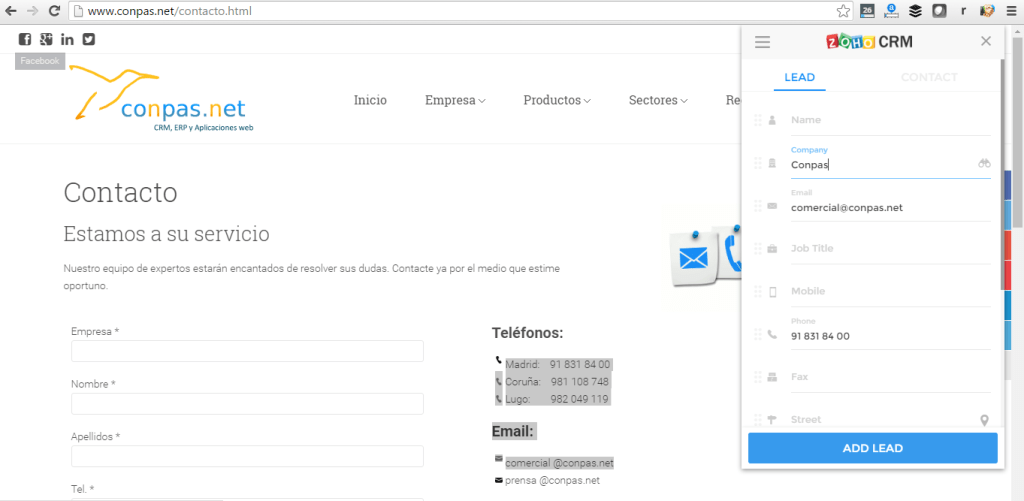Click the Coruña phone number 981 108 748
1024x501 pixels.
tap(580, 381)
